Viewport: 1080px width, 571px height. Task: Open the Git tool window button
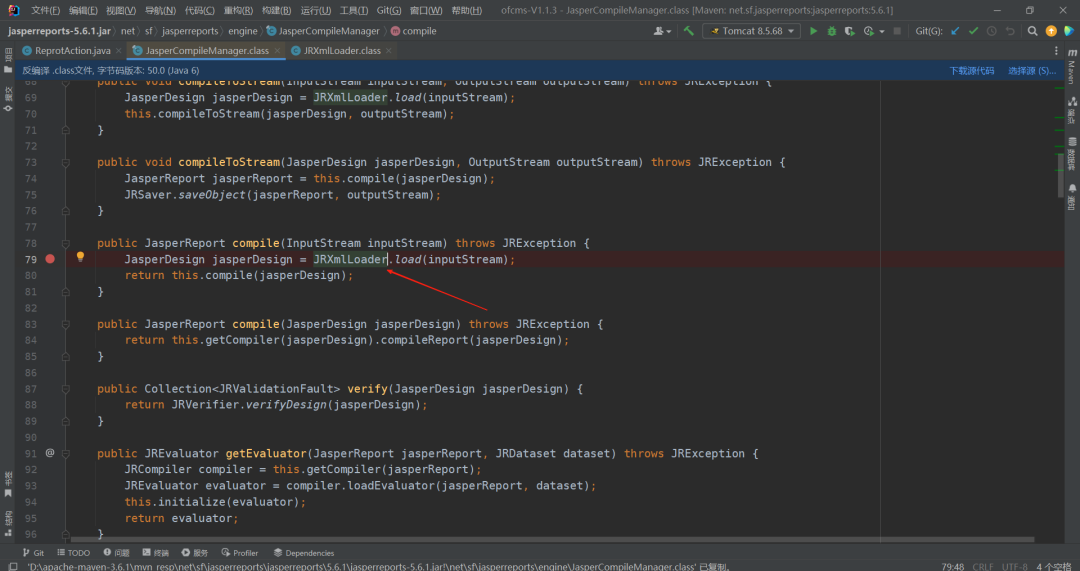33,552
